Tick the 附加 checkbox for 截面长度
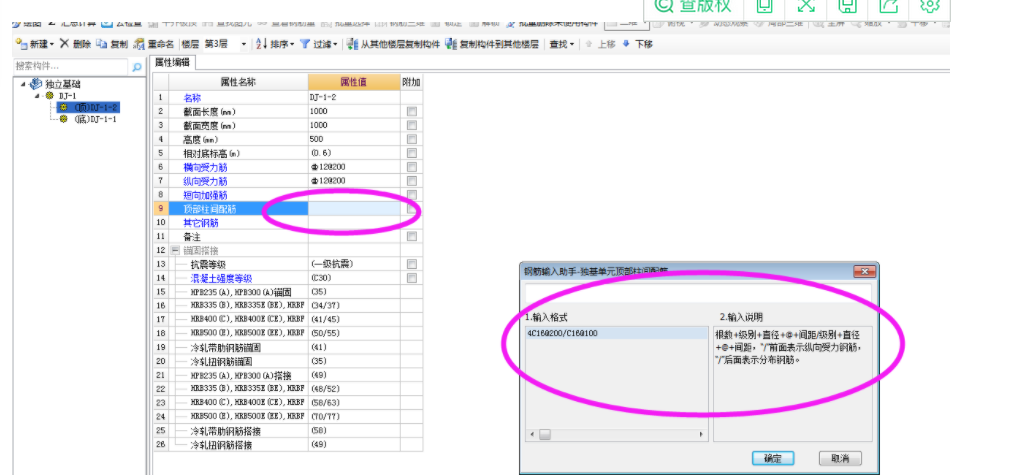This screenshot has width=1033, height=475. (x=412, y=111)
